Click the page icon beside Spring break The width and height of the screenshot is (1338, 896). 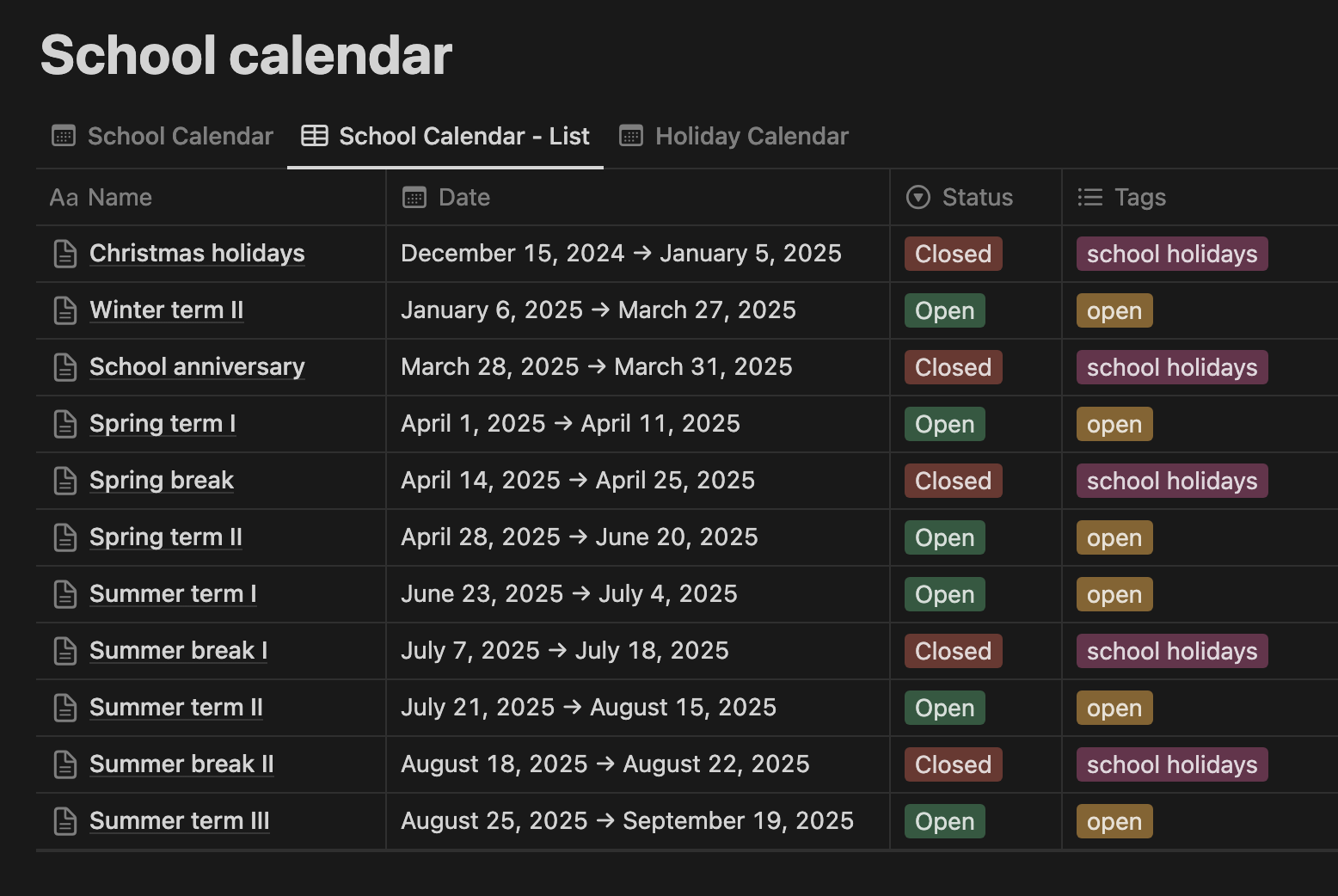coord(65,481)
